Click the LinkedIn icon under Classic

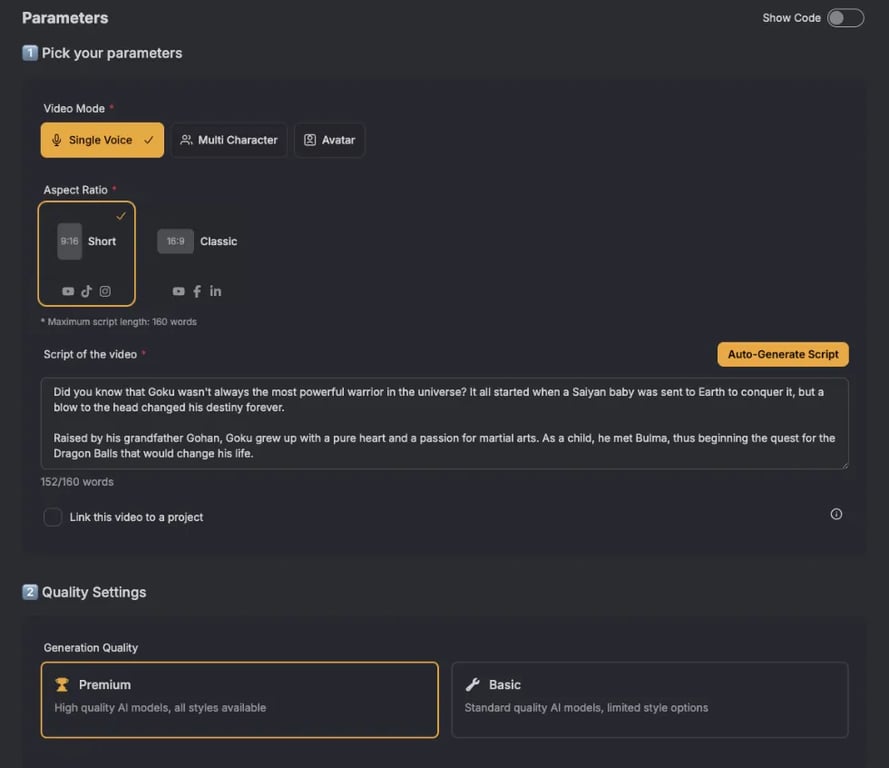point(215,291)
